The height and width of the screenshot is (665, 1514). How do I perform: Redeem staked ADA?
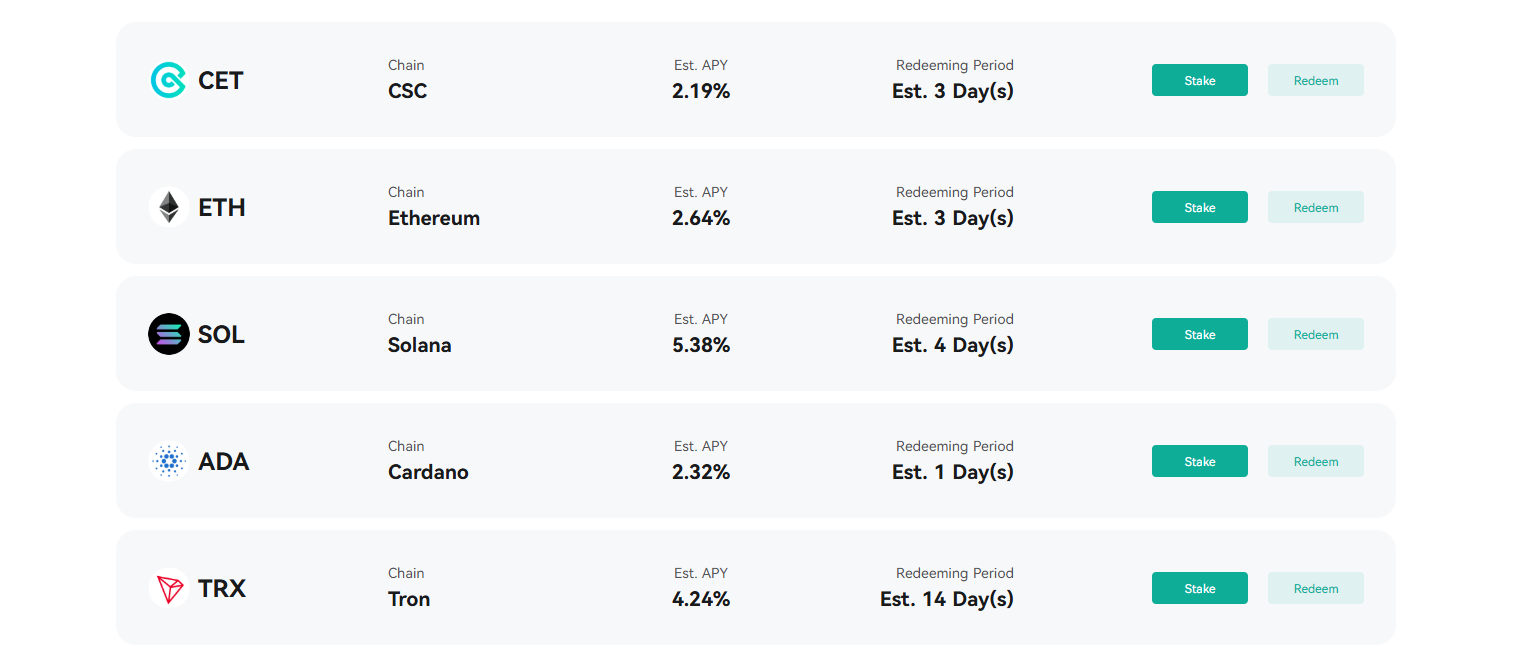[1315, 461]
